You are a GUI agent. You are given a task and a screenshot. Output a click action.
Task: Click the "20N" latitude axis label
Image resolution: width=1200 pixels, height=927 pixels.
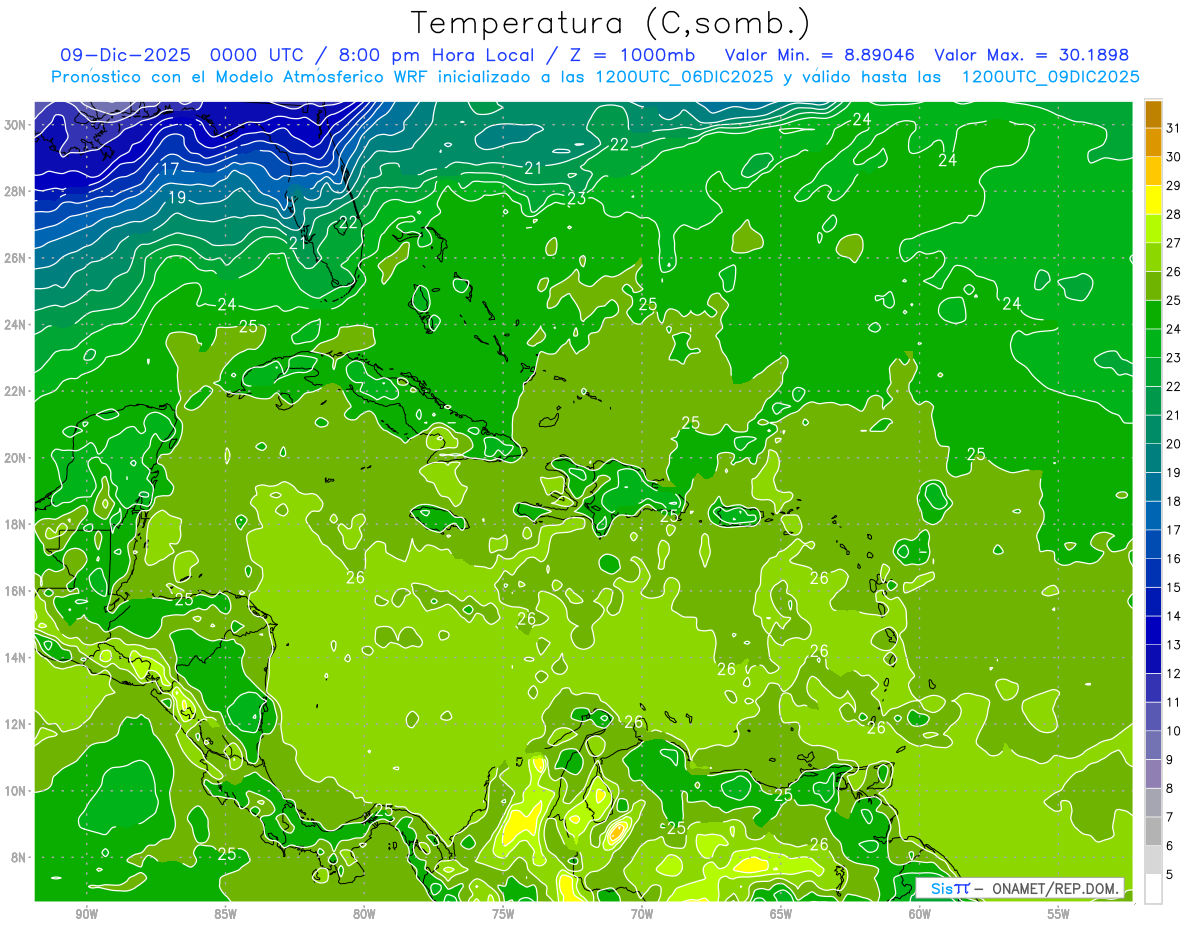point(16,458)
